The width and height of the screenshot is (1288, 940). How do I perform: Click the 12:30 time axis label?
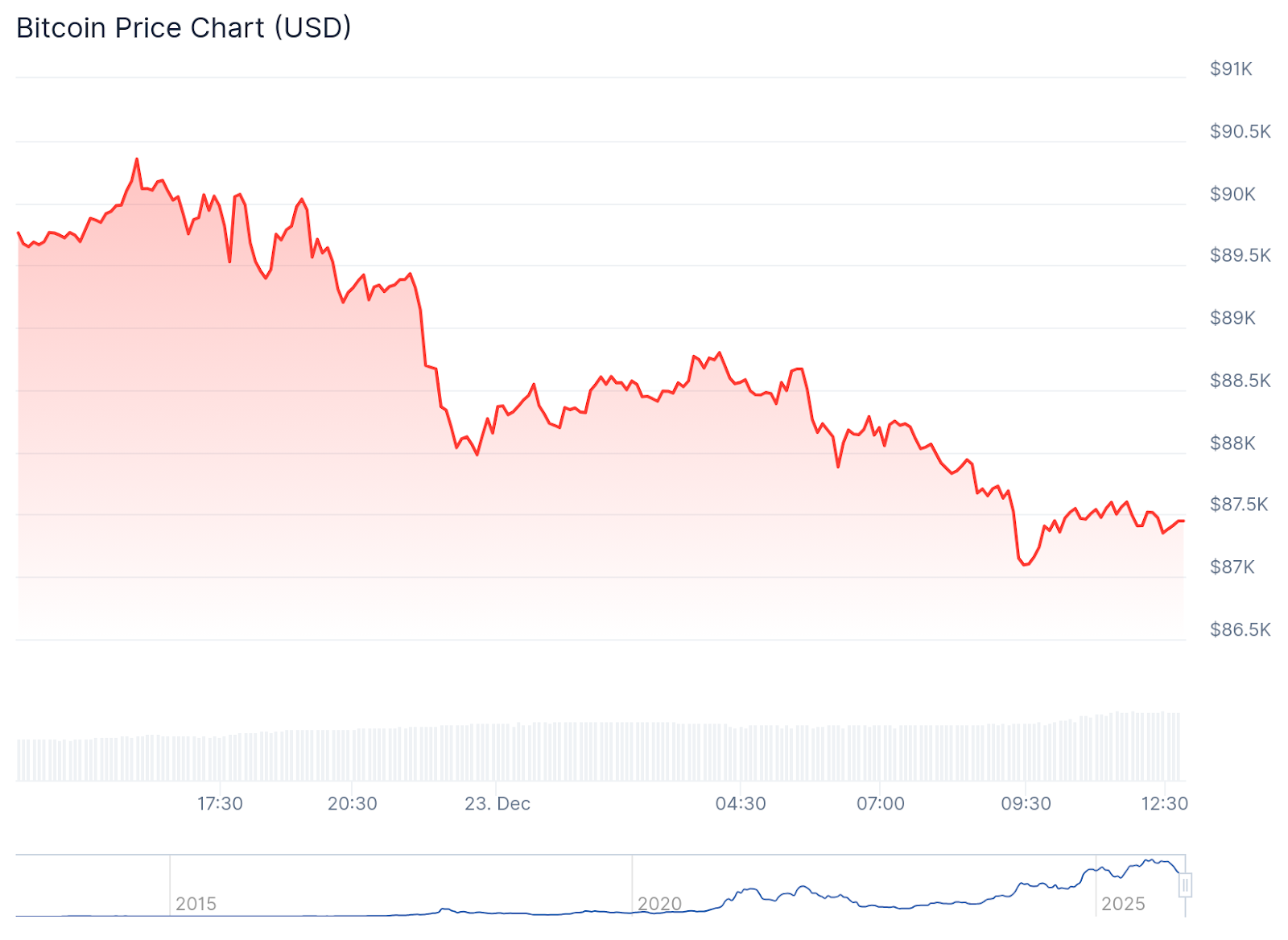[x=1164, y=803]
